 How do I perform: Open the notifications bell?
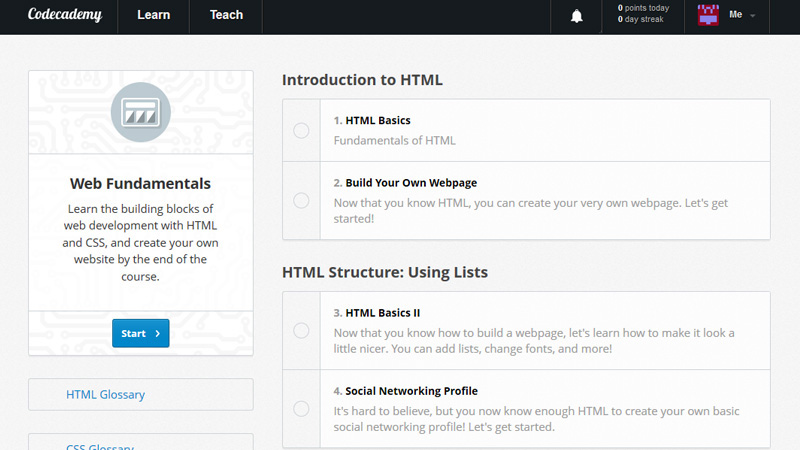point(577,16)
